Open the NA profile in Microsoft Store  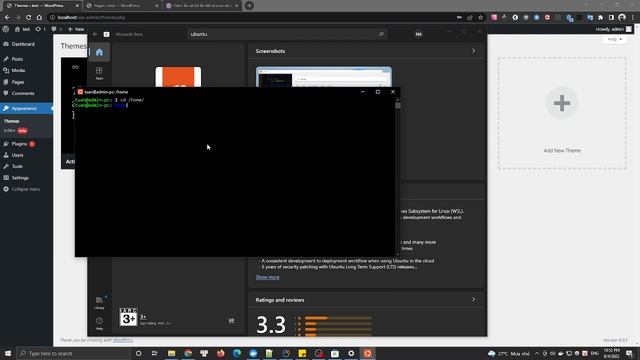[418, 34]
